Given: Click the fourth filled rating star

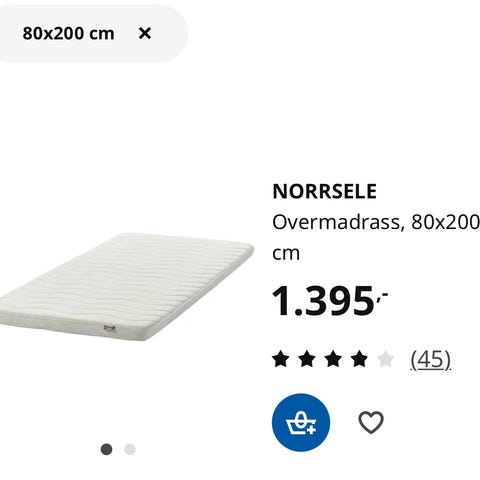Looking at the screenshot, I should (x=359, y=359).
